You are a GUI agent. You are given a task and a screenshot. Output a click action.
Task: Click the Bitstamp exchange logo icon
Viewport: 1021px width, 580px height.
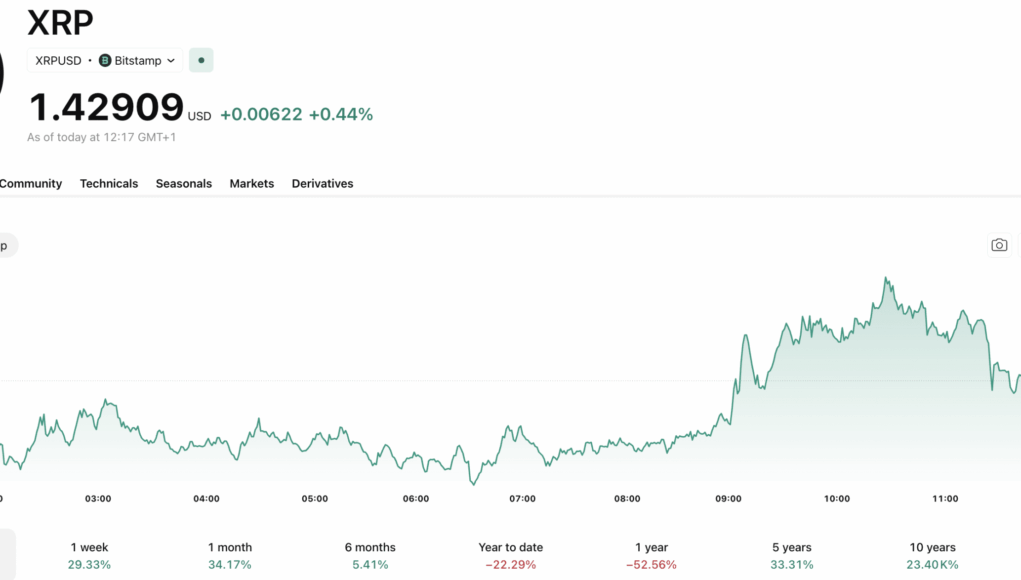click(105, 61)
